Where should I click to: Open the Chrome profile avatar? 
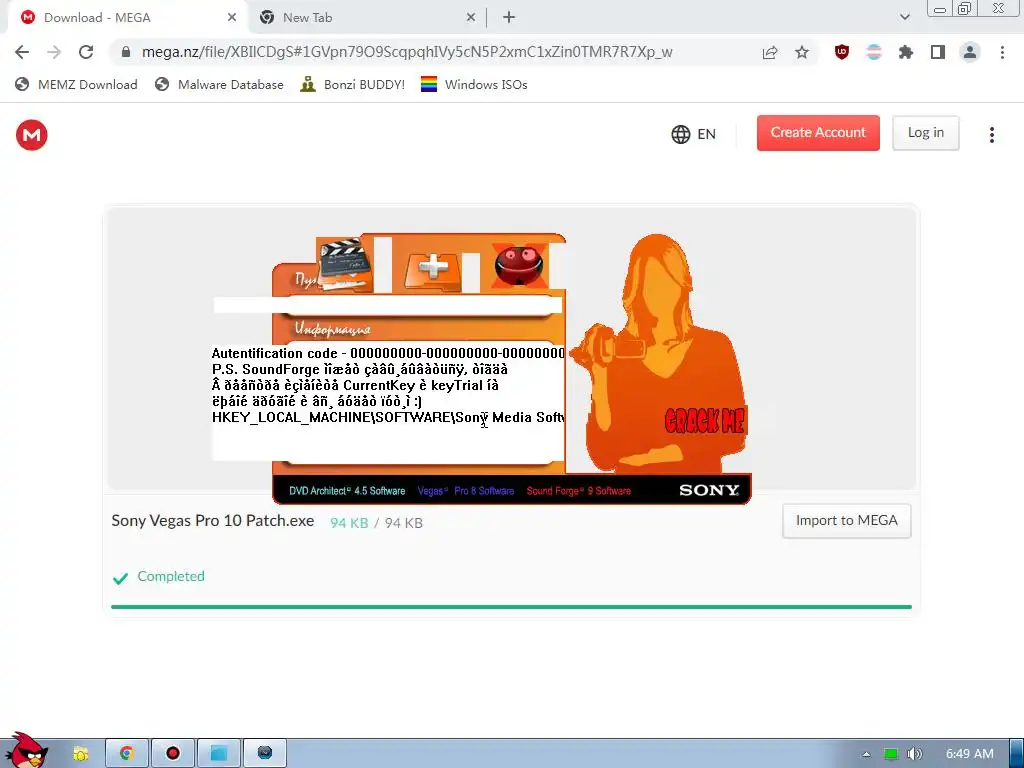pyautogui.click(x=970, y=52)
